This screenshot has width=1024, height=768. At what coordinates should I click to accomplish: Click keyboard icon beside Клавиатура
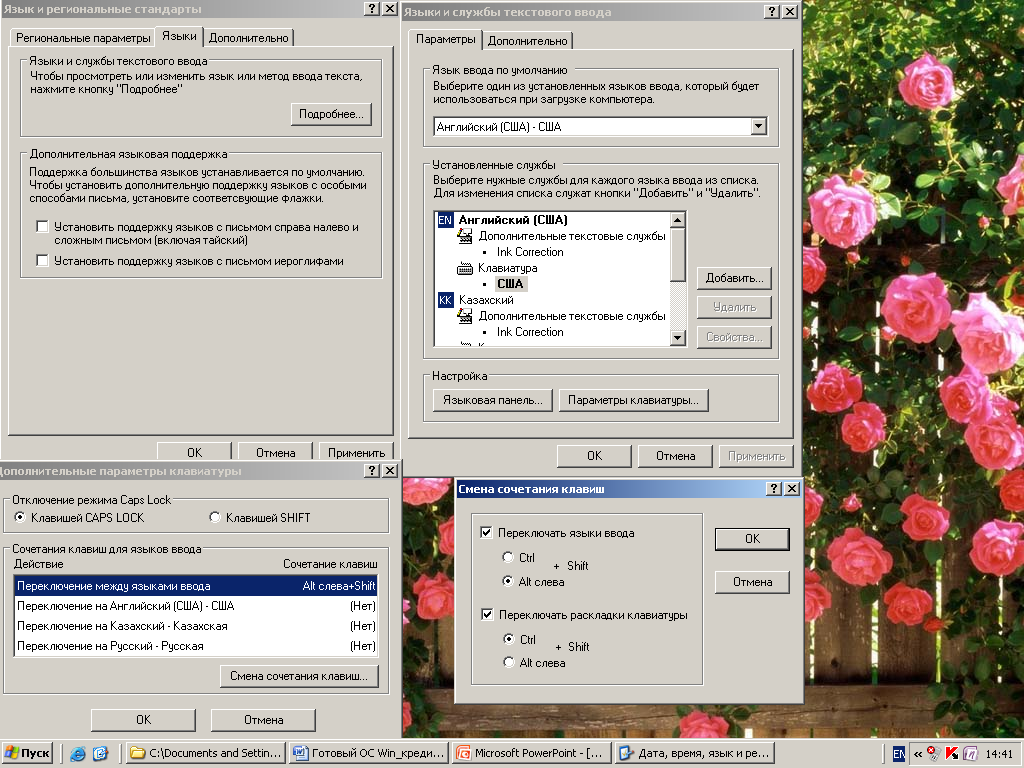click(x=465, y=268)
